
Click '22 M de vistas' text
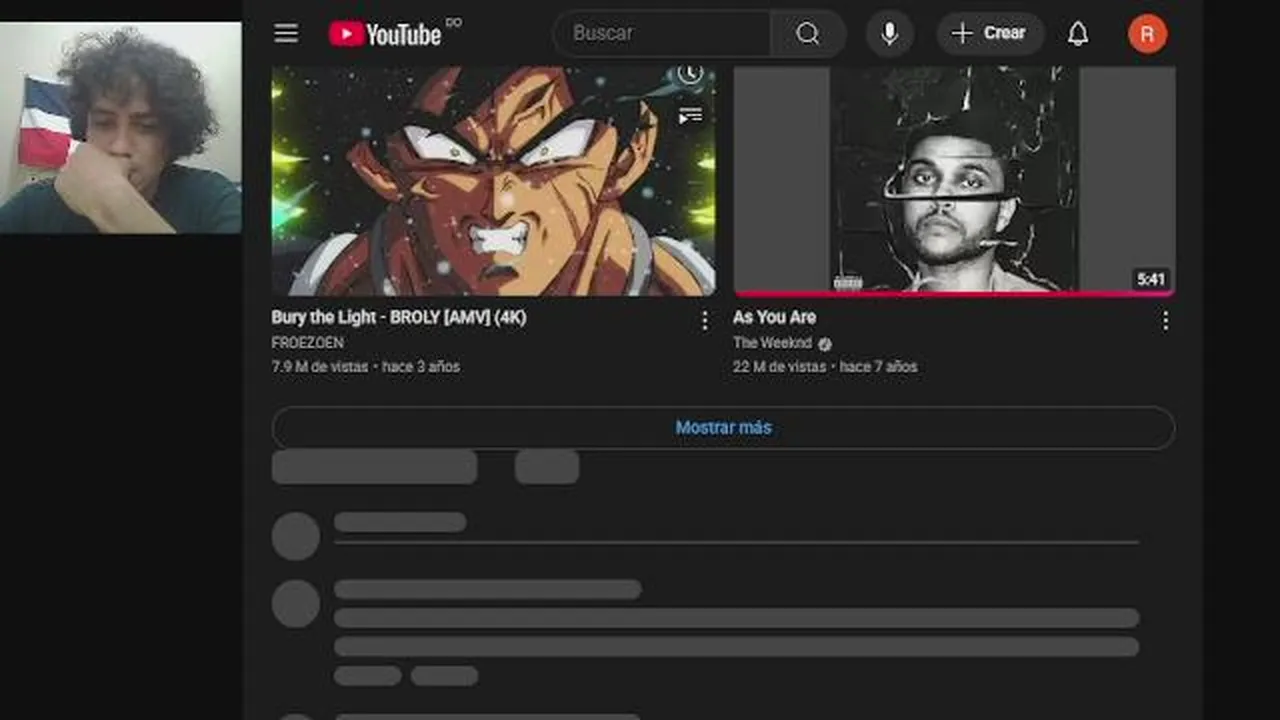click(779, 367)
